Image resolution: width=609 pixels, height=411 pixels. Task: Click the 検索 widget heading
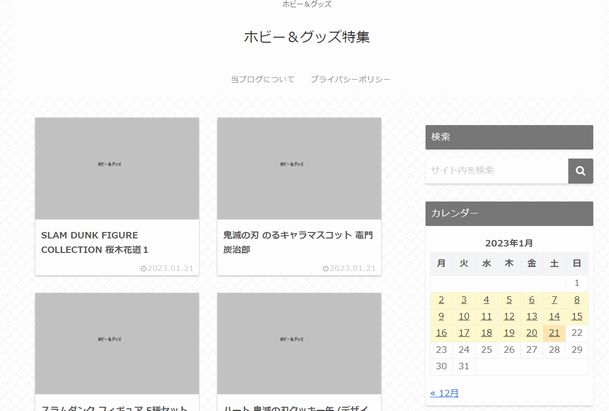pos(509,137)
